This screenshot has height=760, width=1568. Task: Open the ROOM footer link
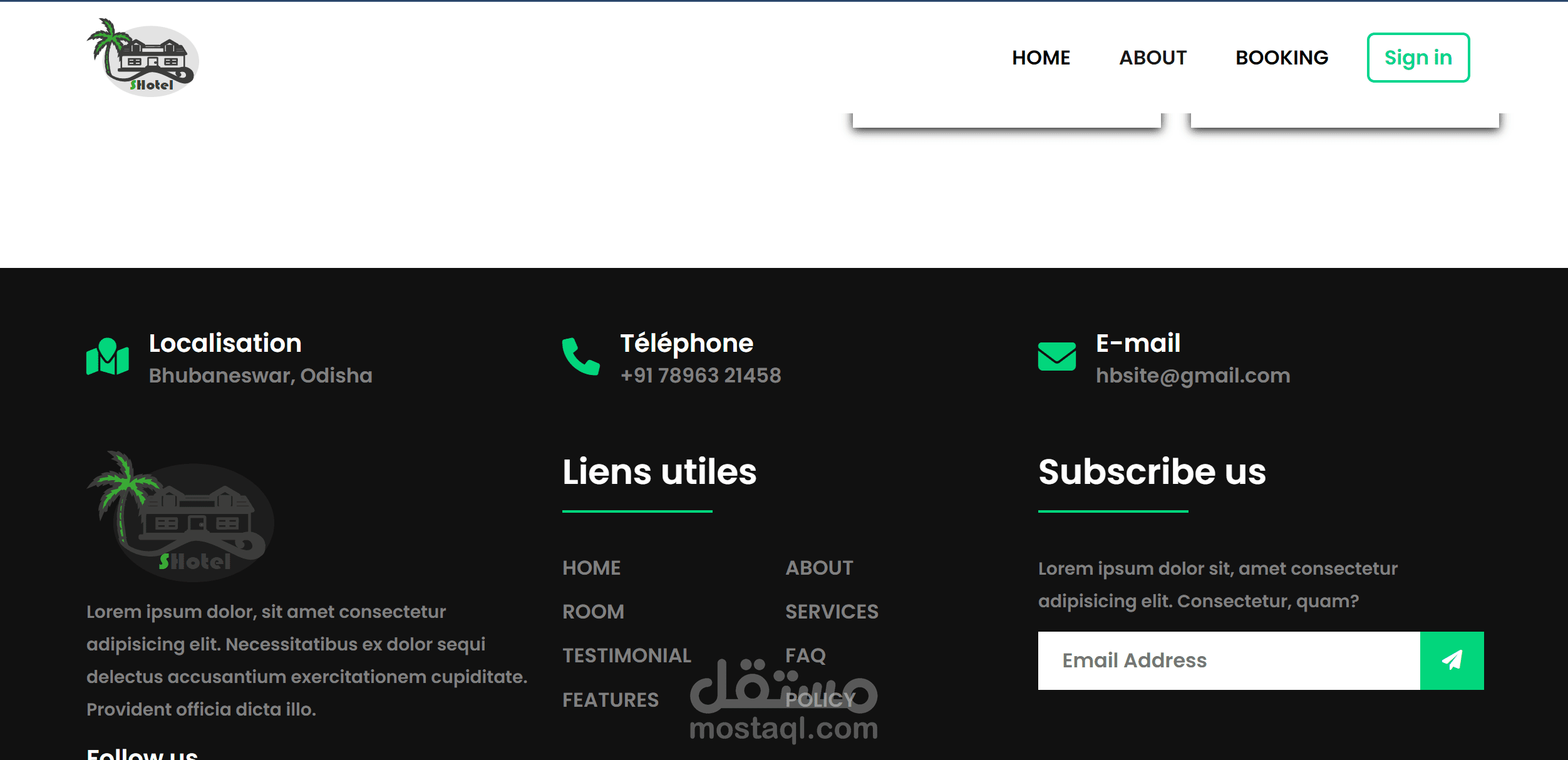point(594,612)
